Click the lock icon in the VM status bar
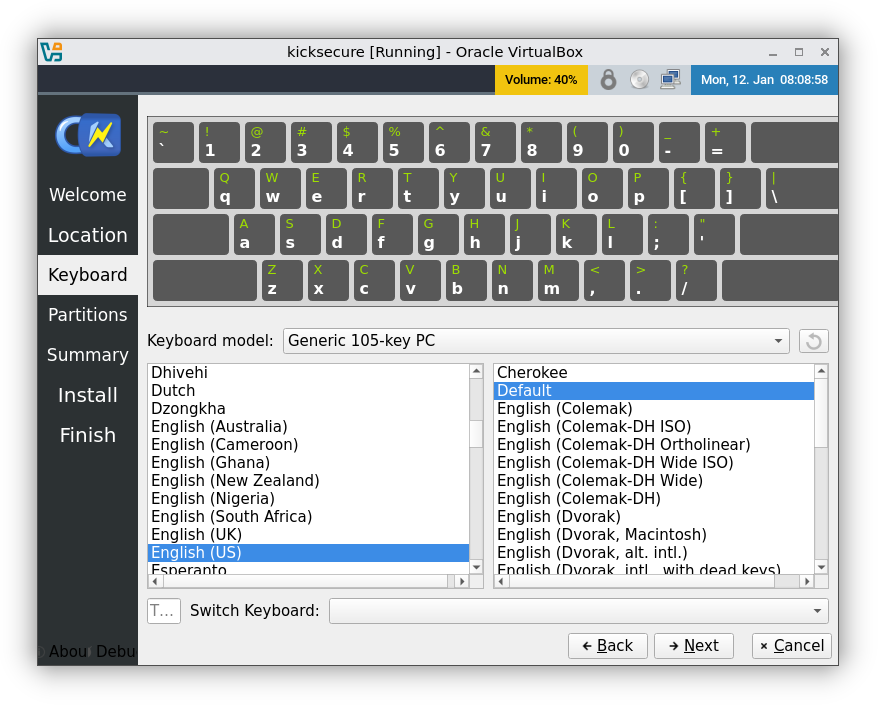Image resolution: width=883 pixels, height=708 pixels. 608,79
